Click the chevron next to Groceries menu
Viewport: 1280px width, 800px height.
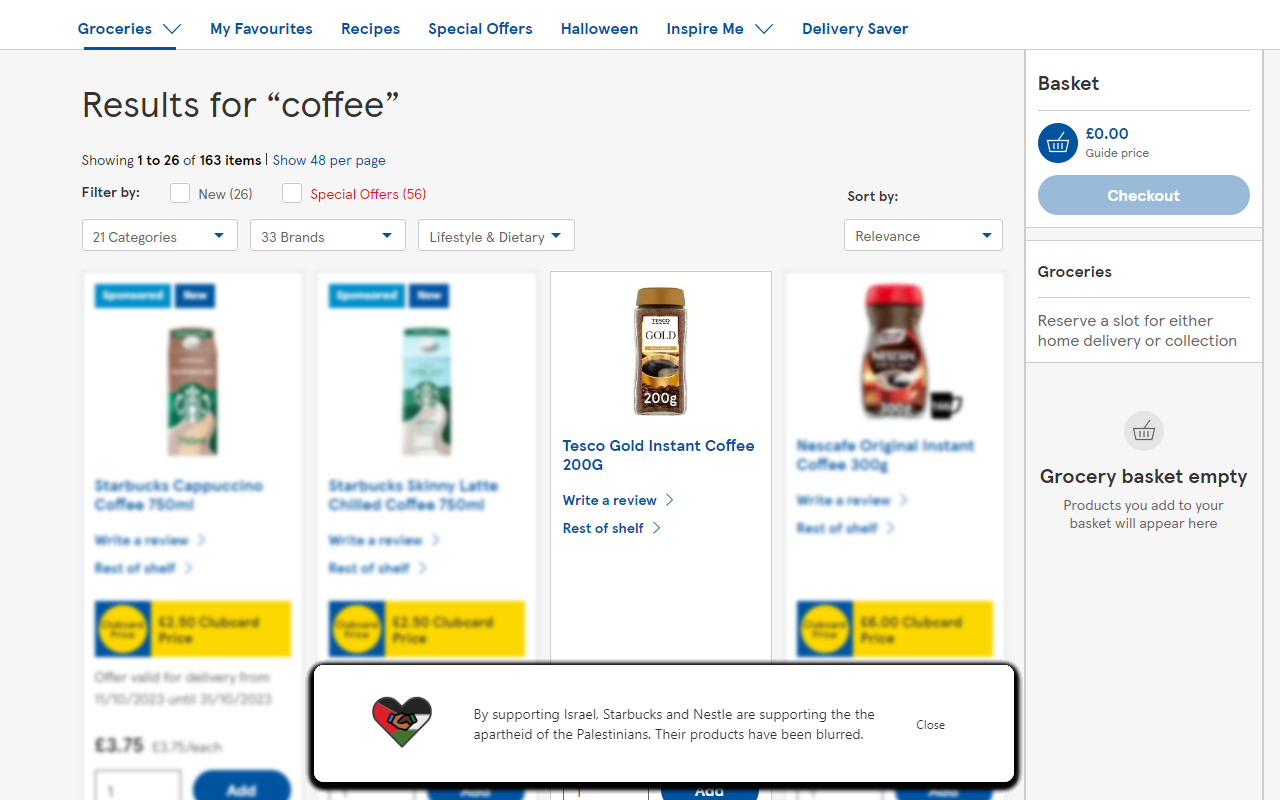point(172,29)
